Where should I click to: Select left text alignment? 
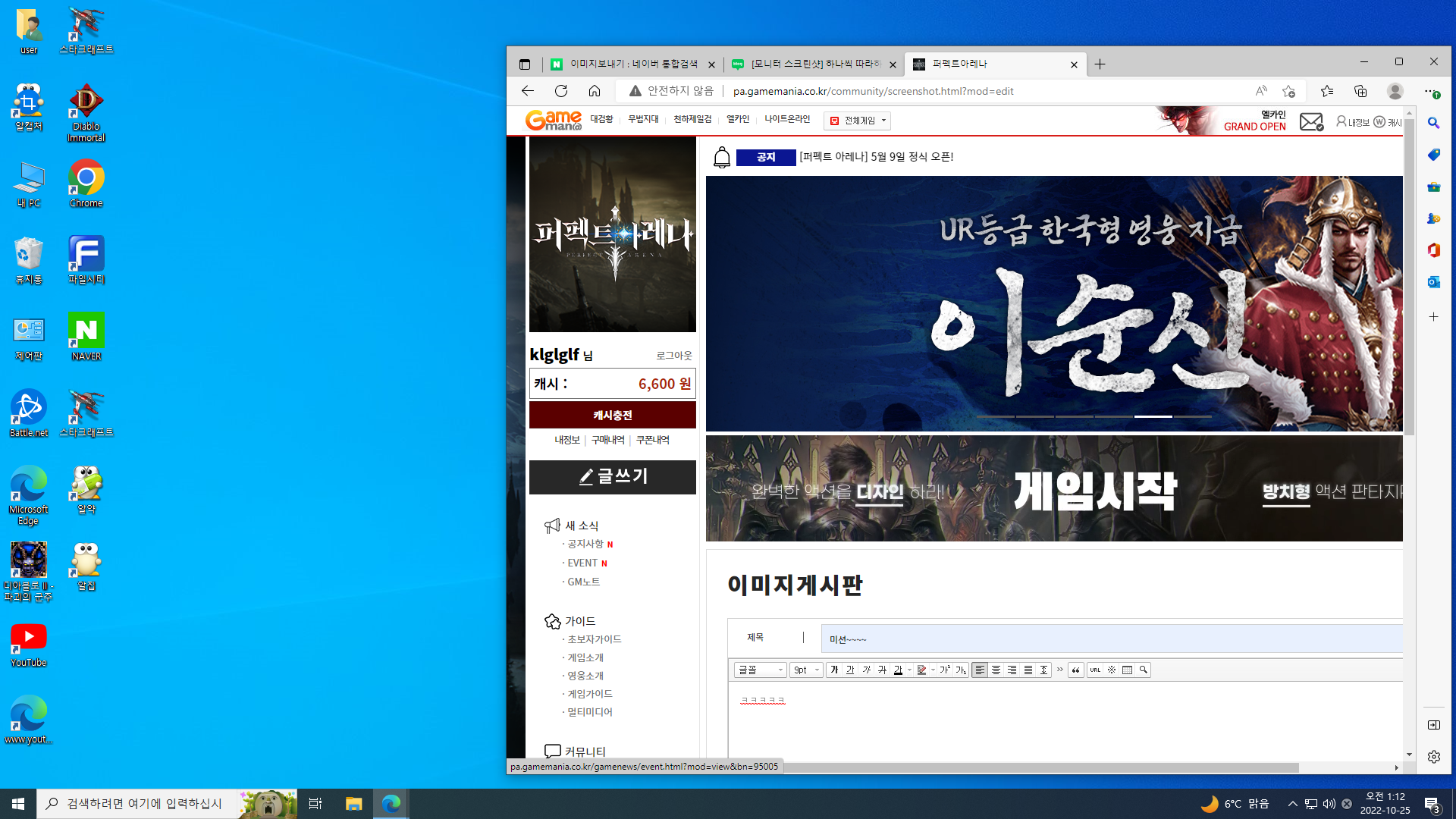[x=980, y=670]
